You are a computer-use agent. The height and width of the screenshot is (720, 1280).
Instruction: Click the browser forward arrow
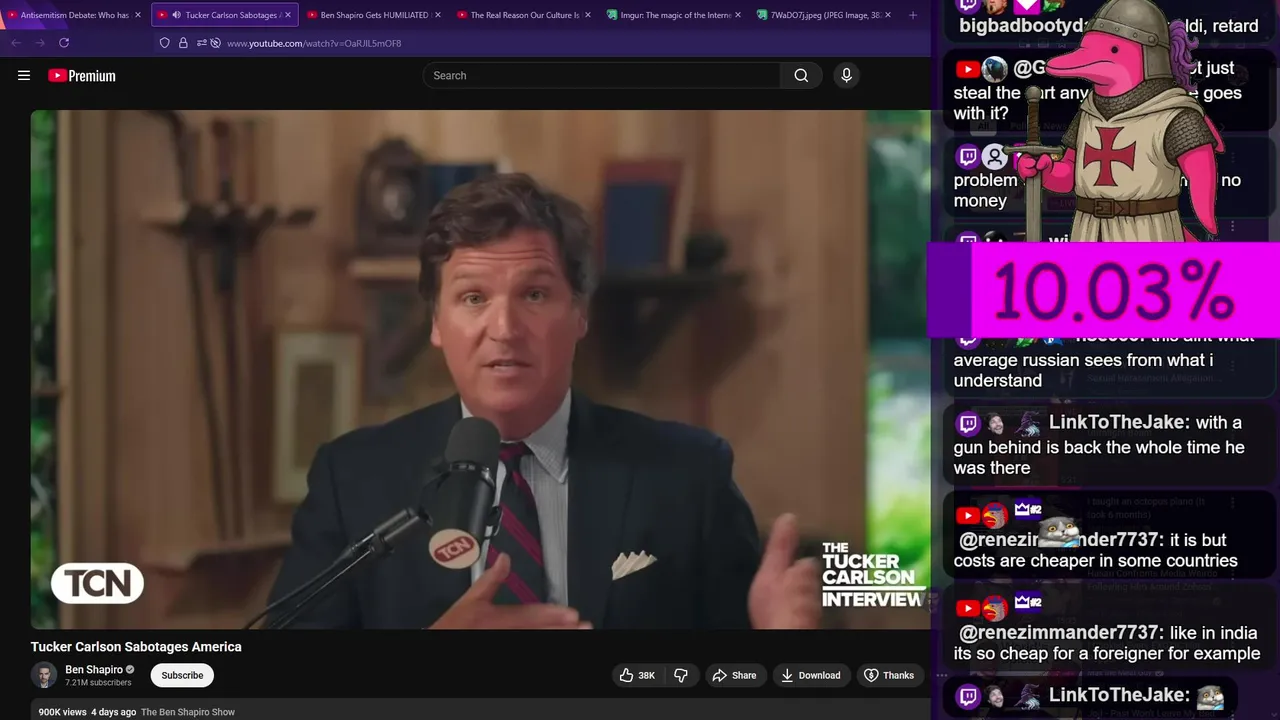click(x=40, y=43)
